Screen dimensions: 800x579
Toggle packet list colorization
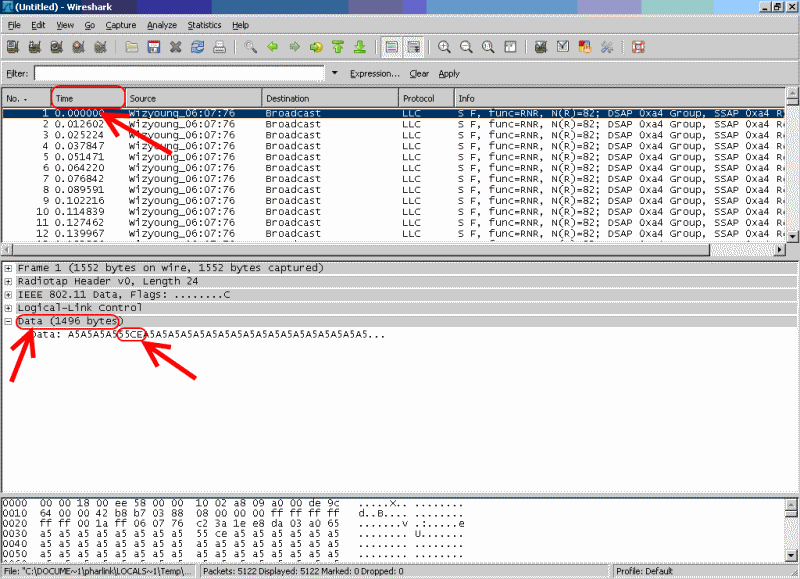391,47
